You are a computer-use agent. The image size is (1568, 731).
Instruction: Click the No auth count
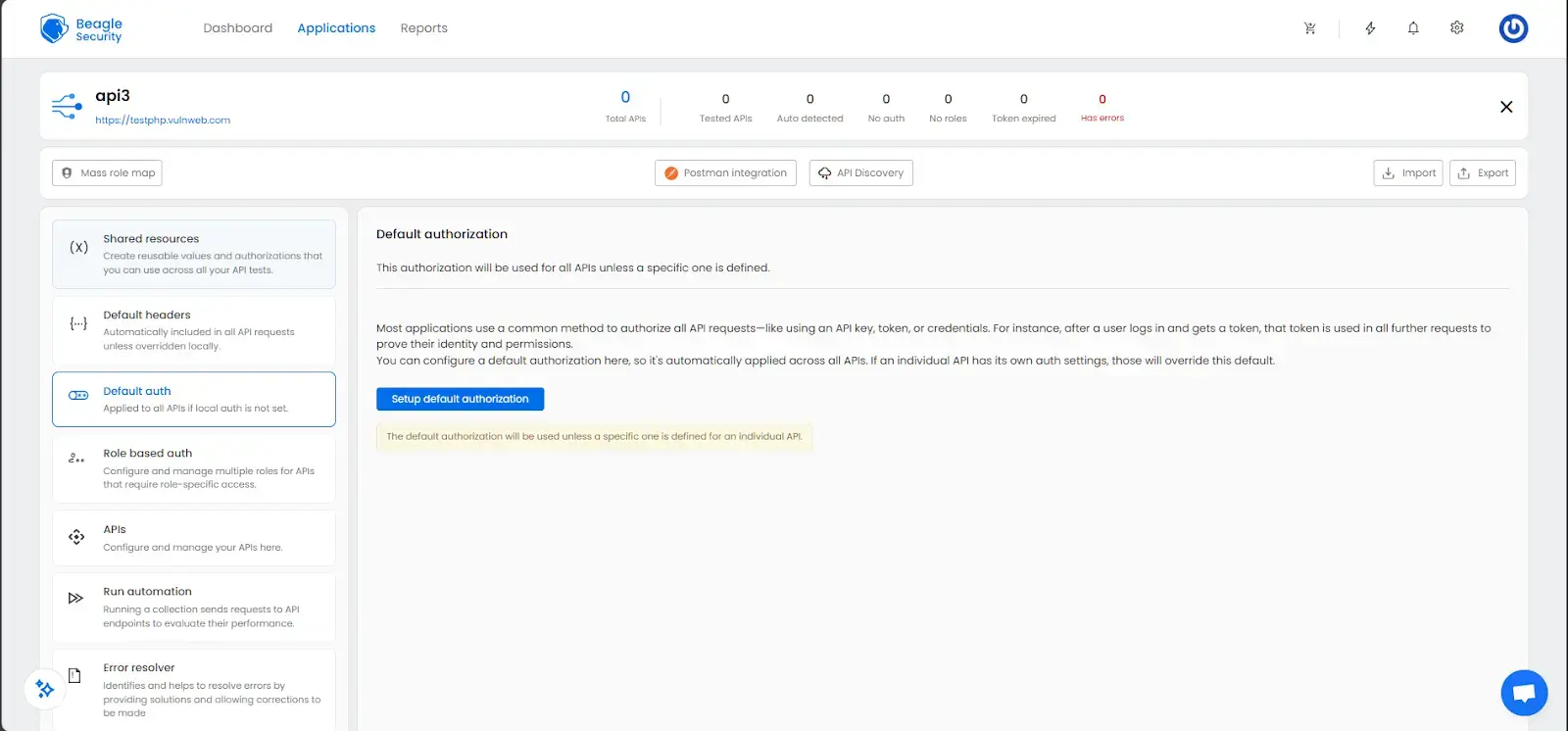point(886,99)
